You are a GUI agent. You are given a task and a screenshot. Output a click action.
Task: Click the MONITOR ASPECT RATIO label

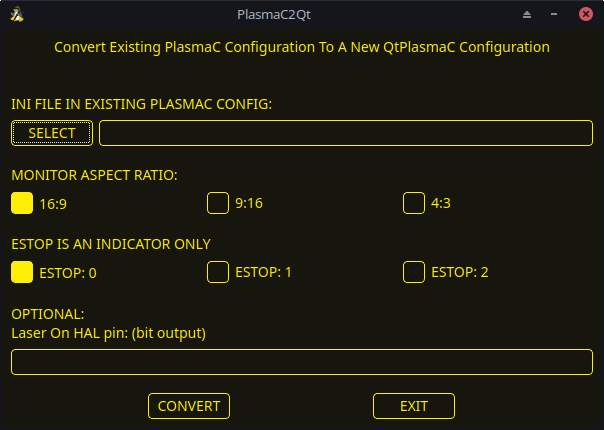click(x=94, y=175)
